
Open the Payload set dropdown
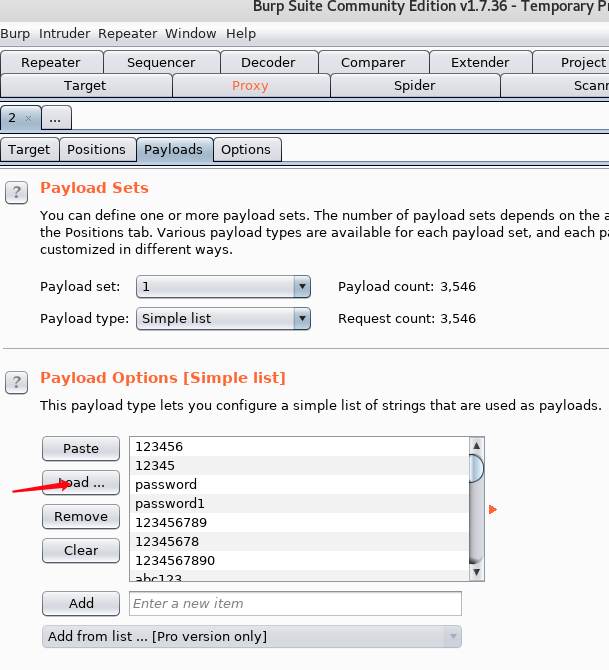coord(223,286)
